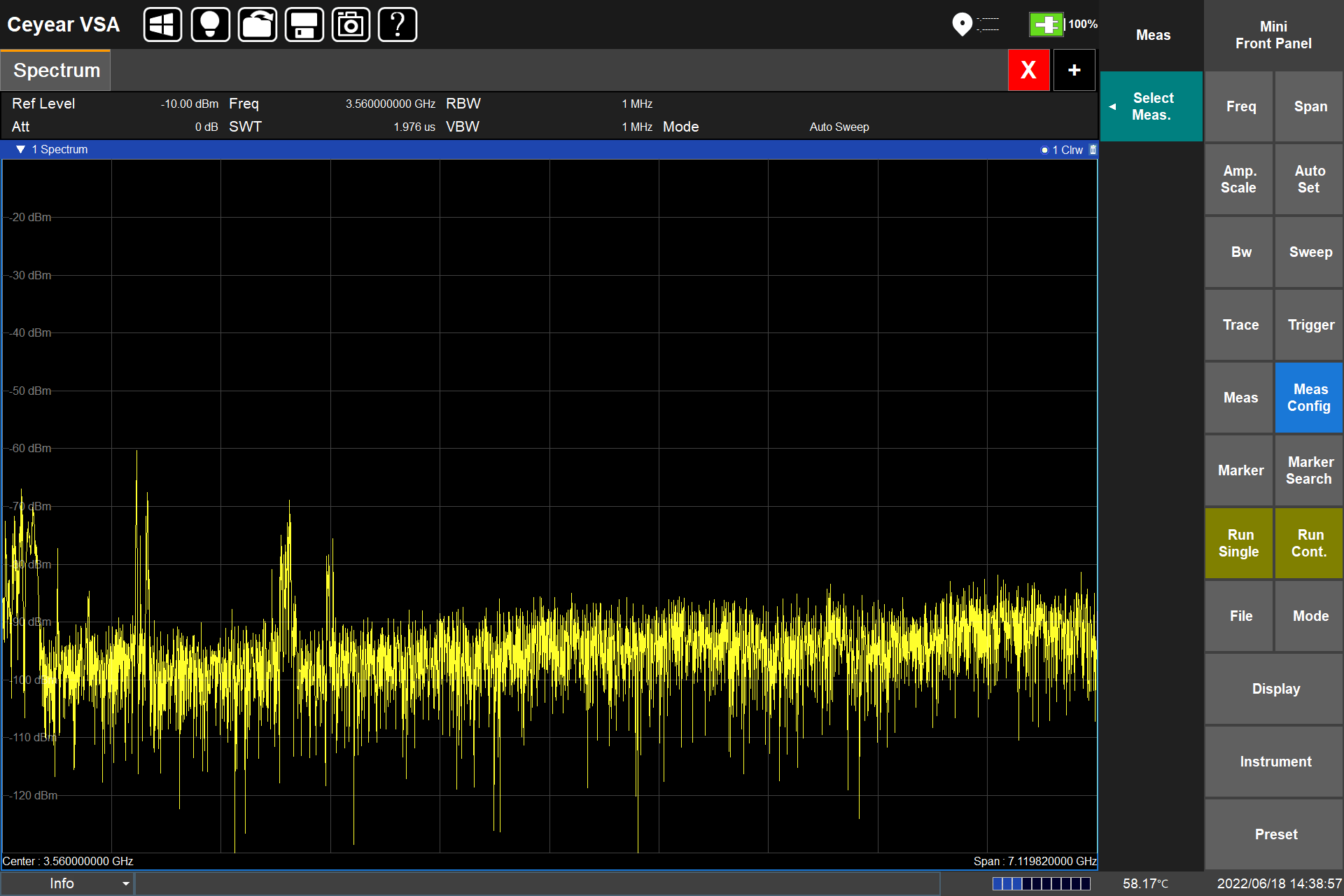Image resolution: width=1344 pixels, height=896 pixels.
Task: Select the Spectrum tab
Action: tap(56, 71)
